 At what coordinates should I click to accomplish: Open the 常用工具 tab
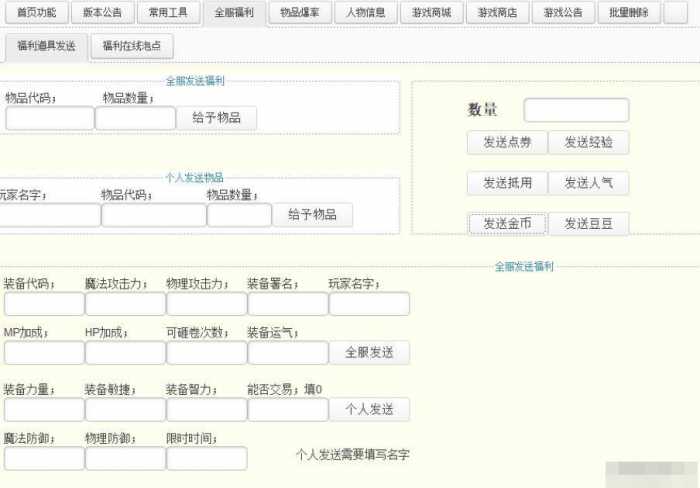(x=168, y=13)
